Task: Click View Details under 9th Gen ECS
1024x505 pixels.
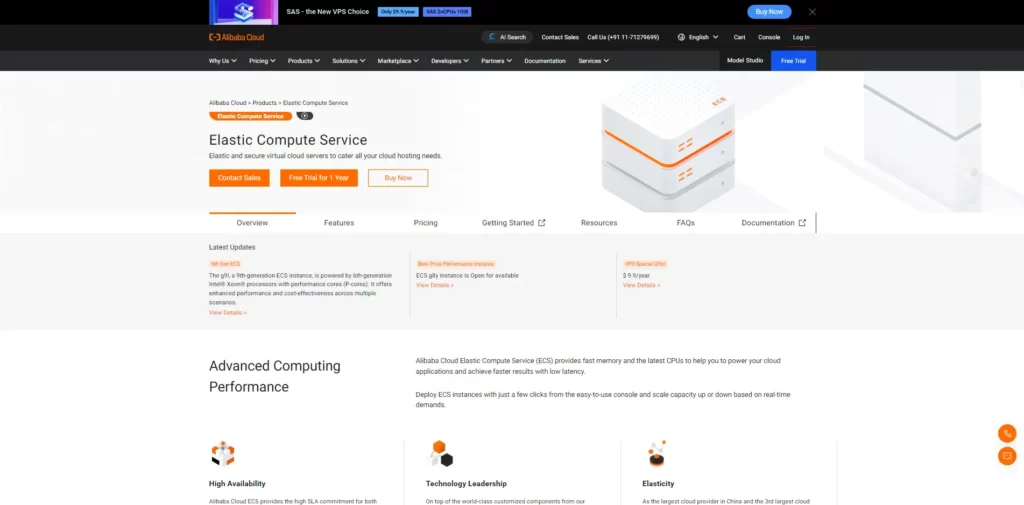Action: (x=227, y=313)
